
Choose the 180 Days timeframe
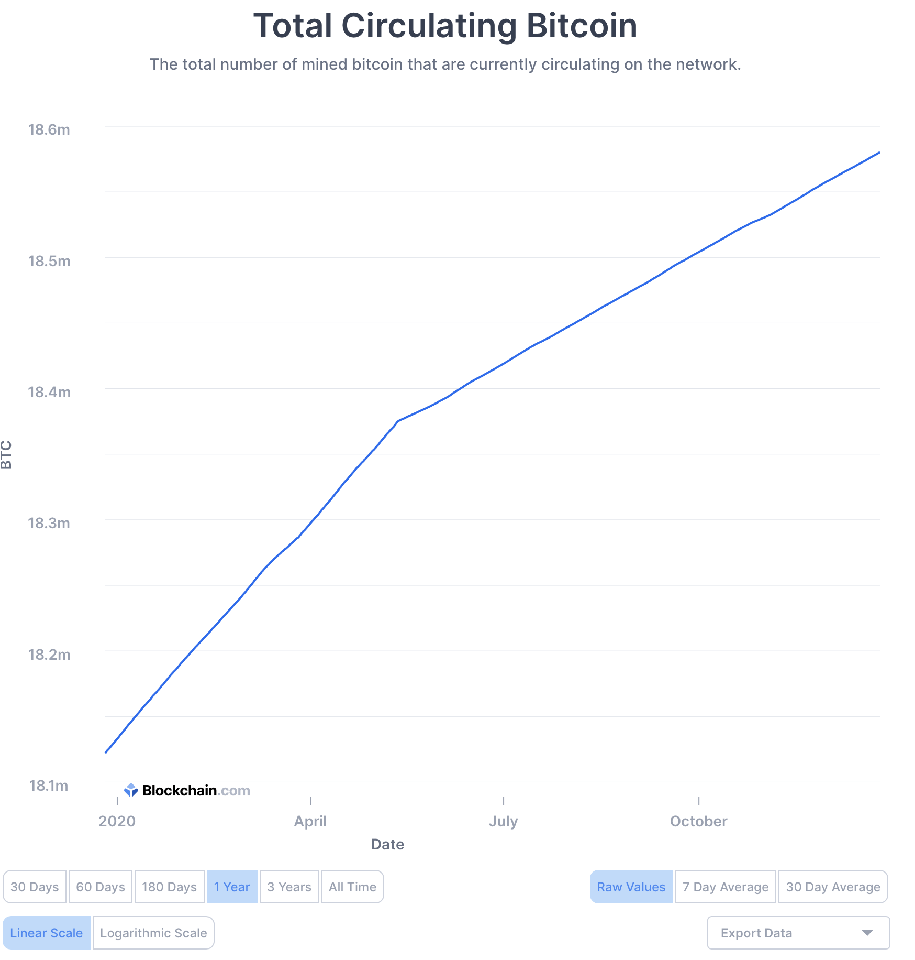click(169, 887)
